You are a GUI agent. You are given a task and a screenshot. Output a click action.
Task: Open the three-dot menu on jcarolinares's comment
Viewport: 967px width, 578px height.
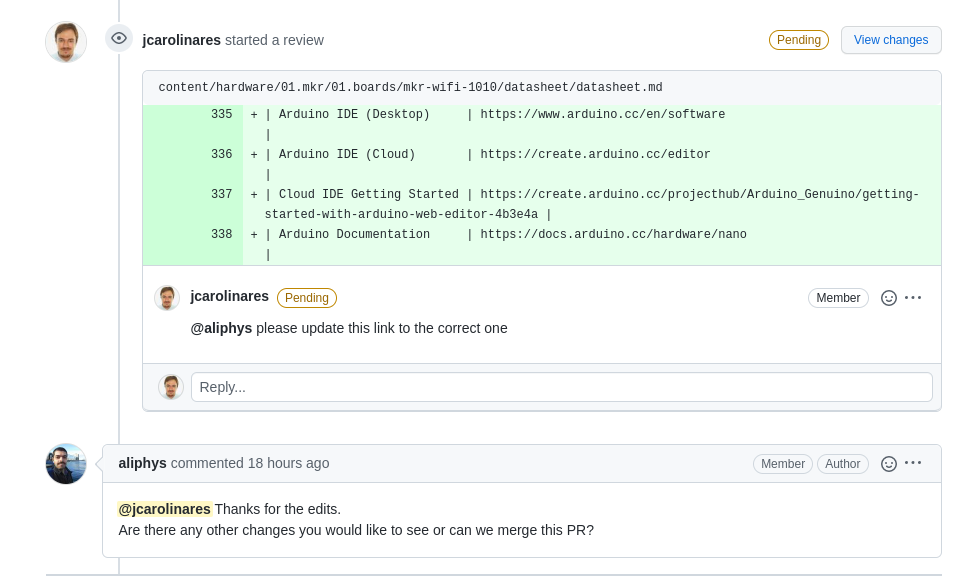click(913, 298)
